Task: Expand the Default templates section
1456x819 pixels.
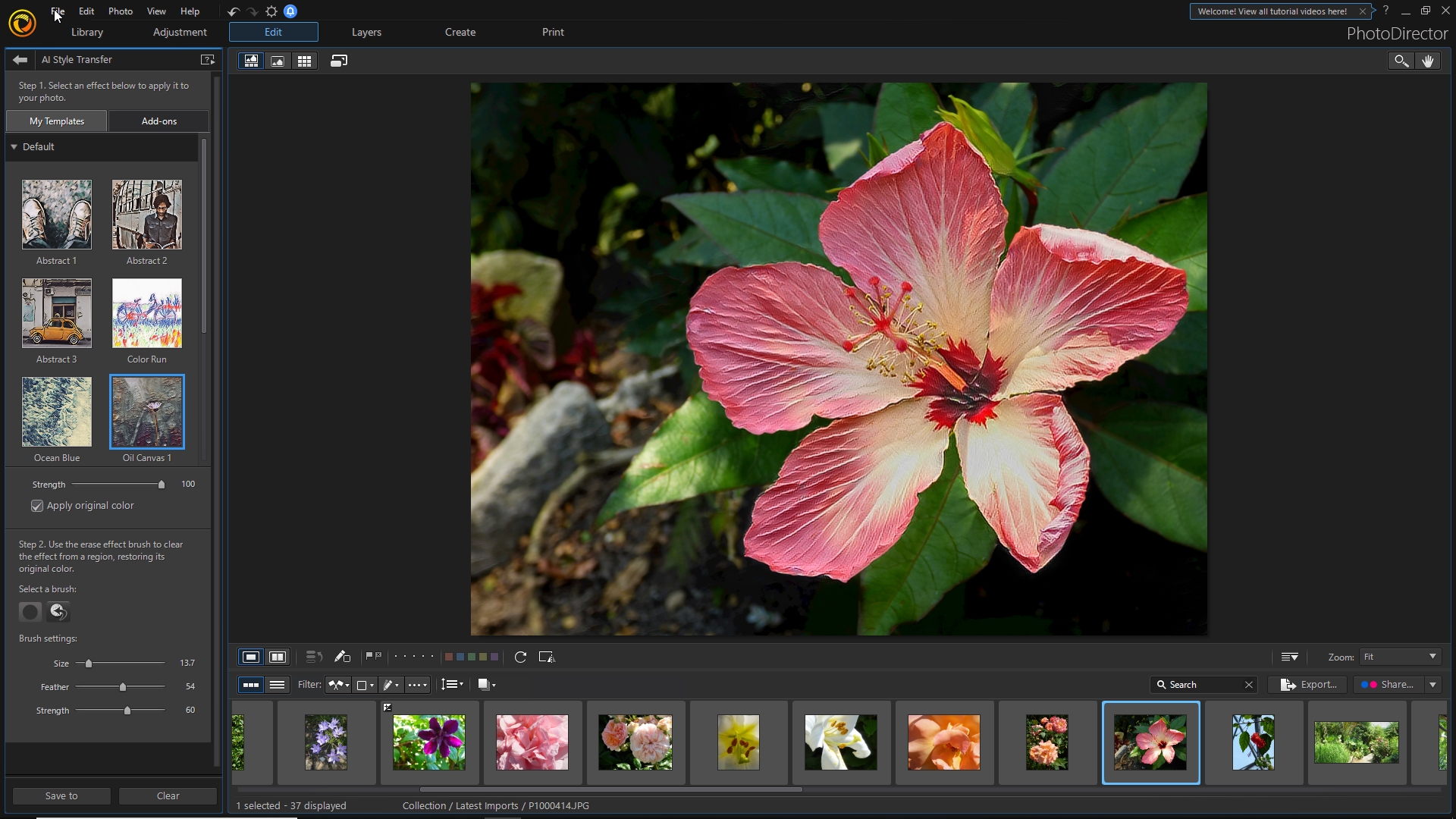Action: pos(14,147)
